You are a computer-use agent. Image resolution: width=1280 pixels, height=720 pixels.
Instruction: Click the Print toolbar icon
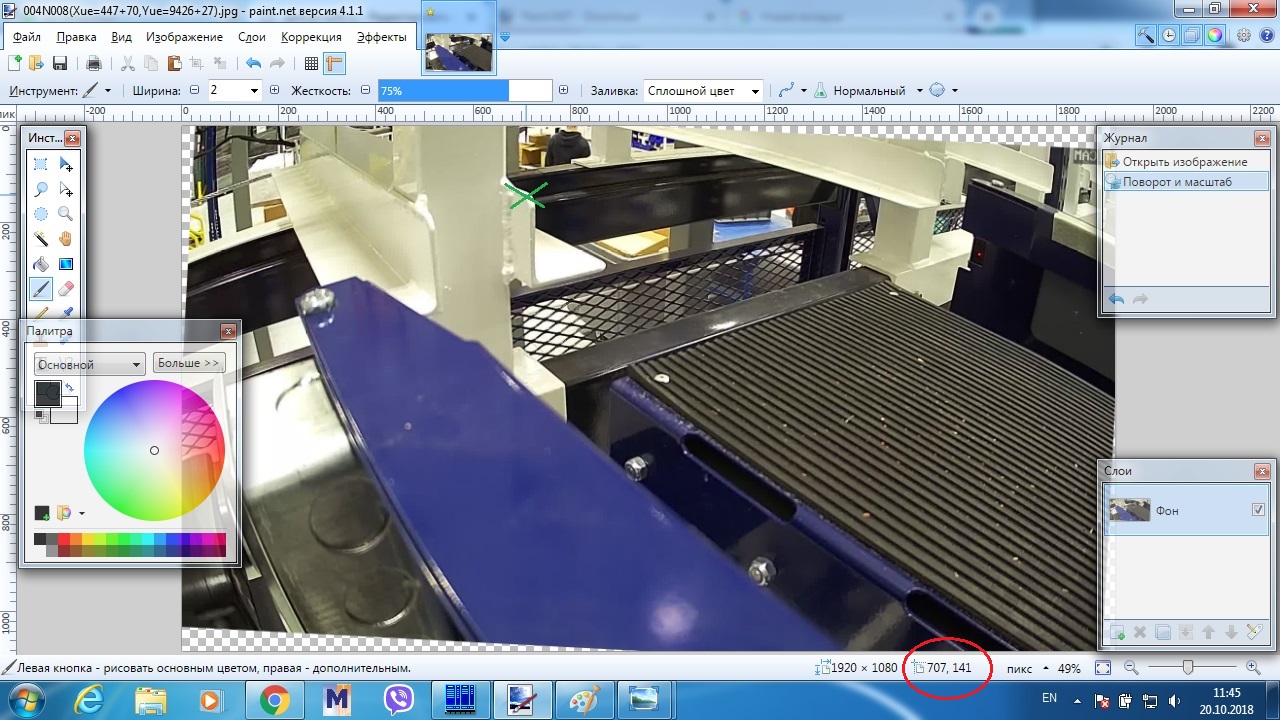coord(94,63)
